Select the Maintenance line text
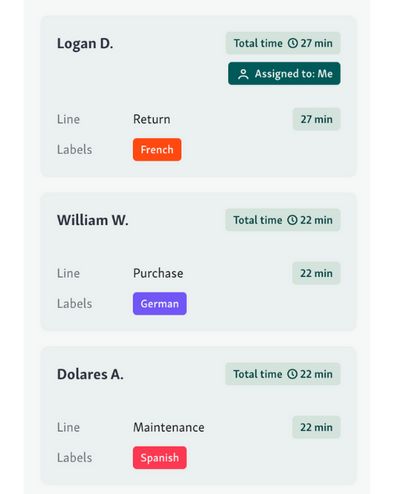 pyautogui.click(x=169, y=427)
